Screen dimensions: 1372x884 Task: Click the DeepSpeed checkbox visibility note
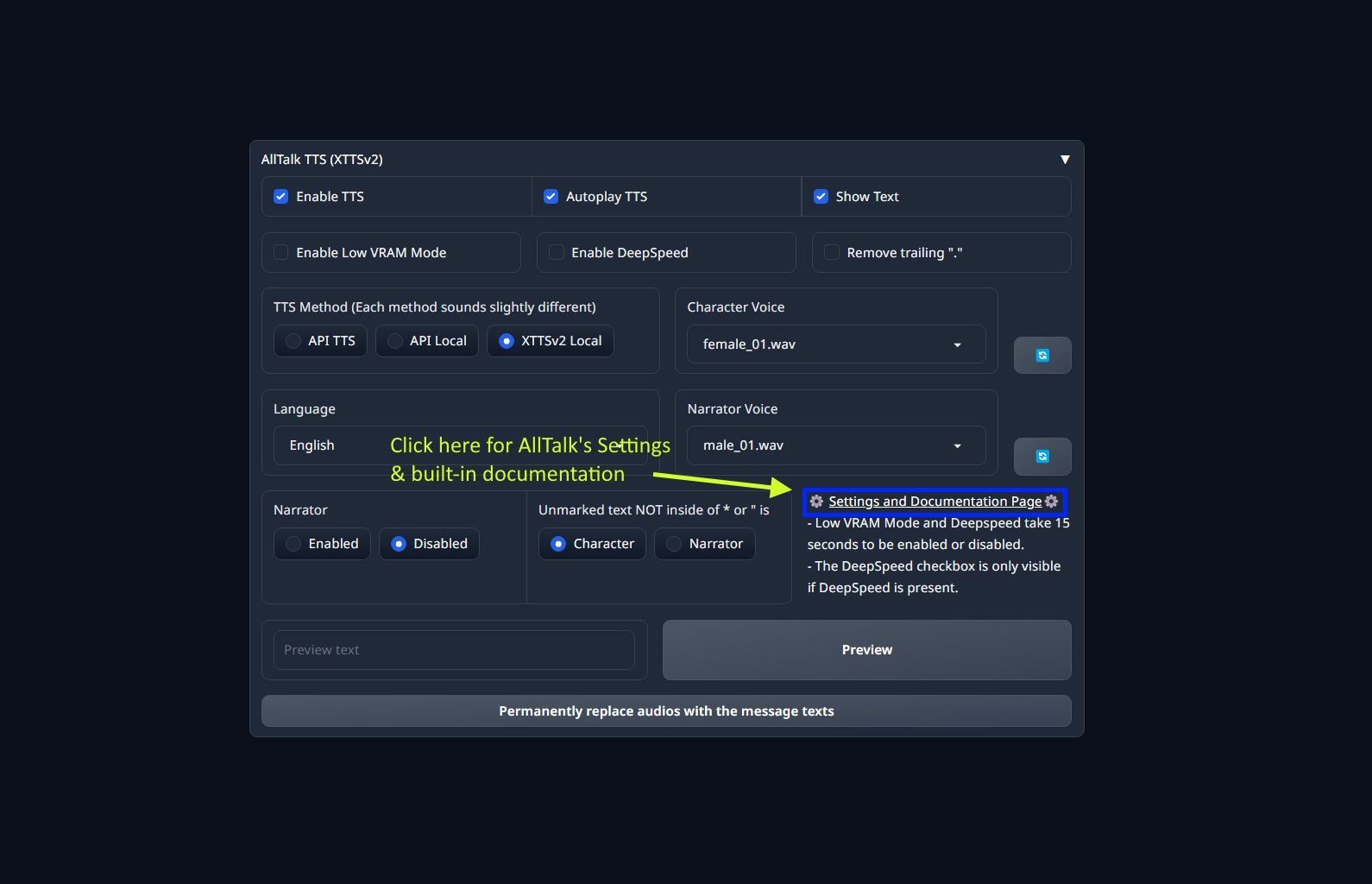[x=934, y=577]
